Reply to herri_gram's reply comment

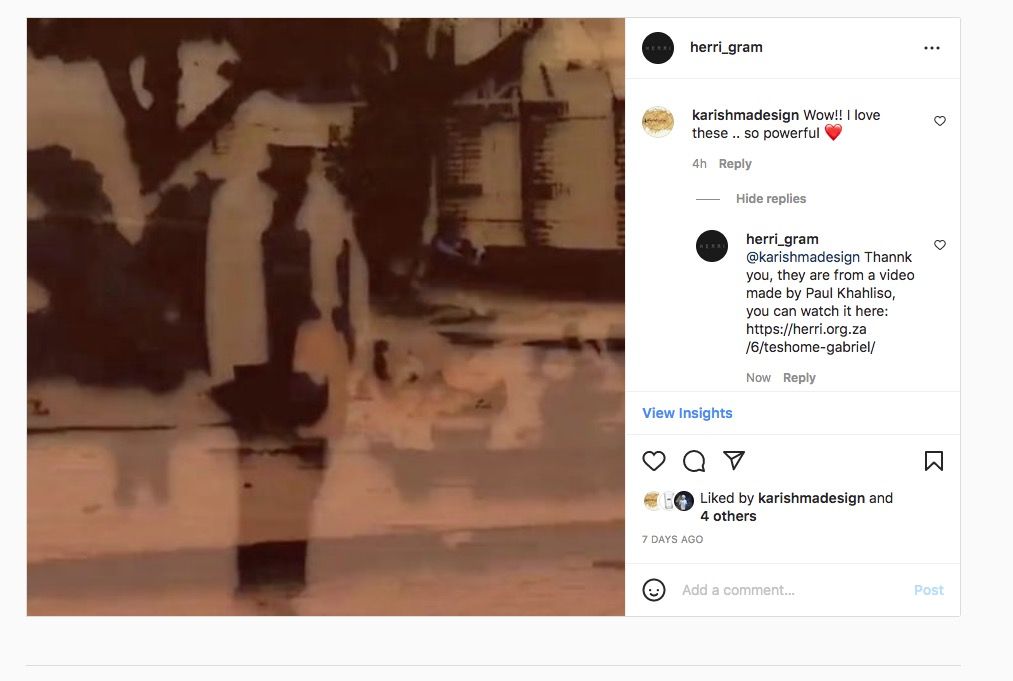tap(799, 377)
